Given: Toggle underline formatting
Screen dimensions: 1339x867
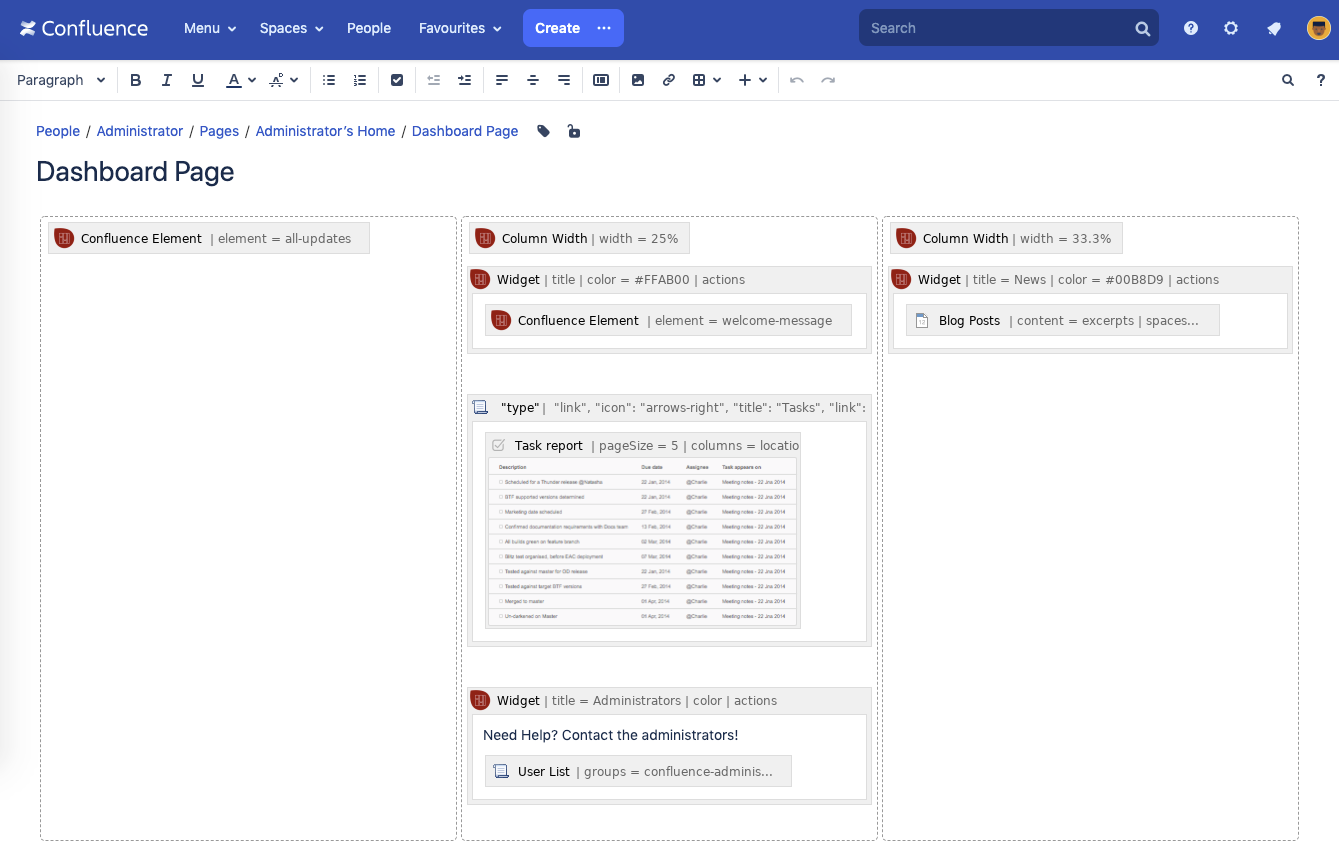Looking at the screenshot, I should [x=198, y=80].
